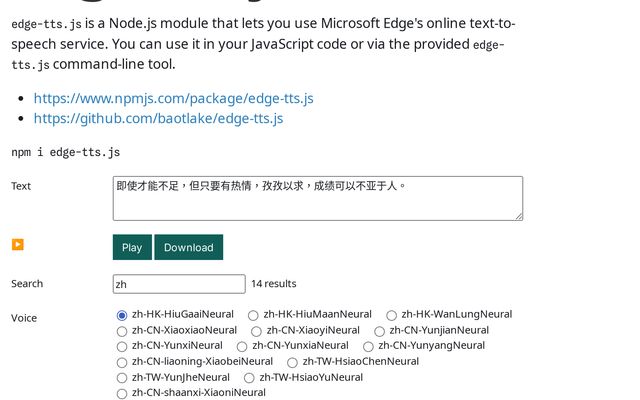Viewport: 640px width, 400px height.
Task: Pick zh-TW-HsiaoChenNeural voice
Action: click(292, 362)
